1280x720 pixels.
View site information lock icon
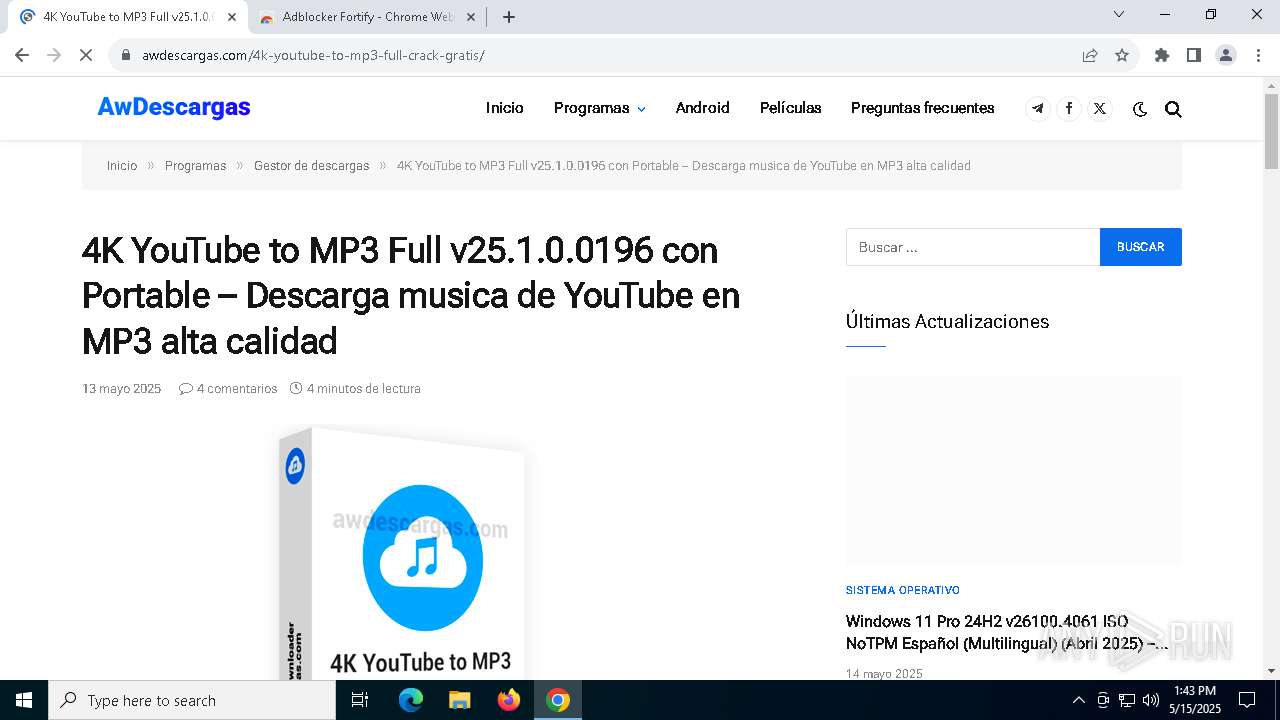pos(126,55)
